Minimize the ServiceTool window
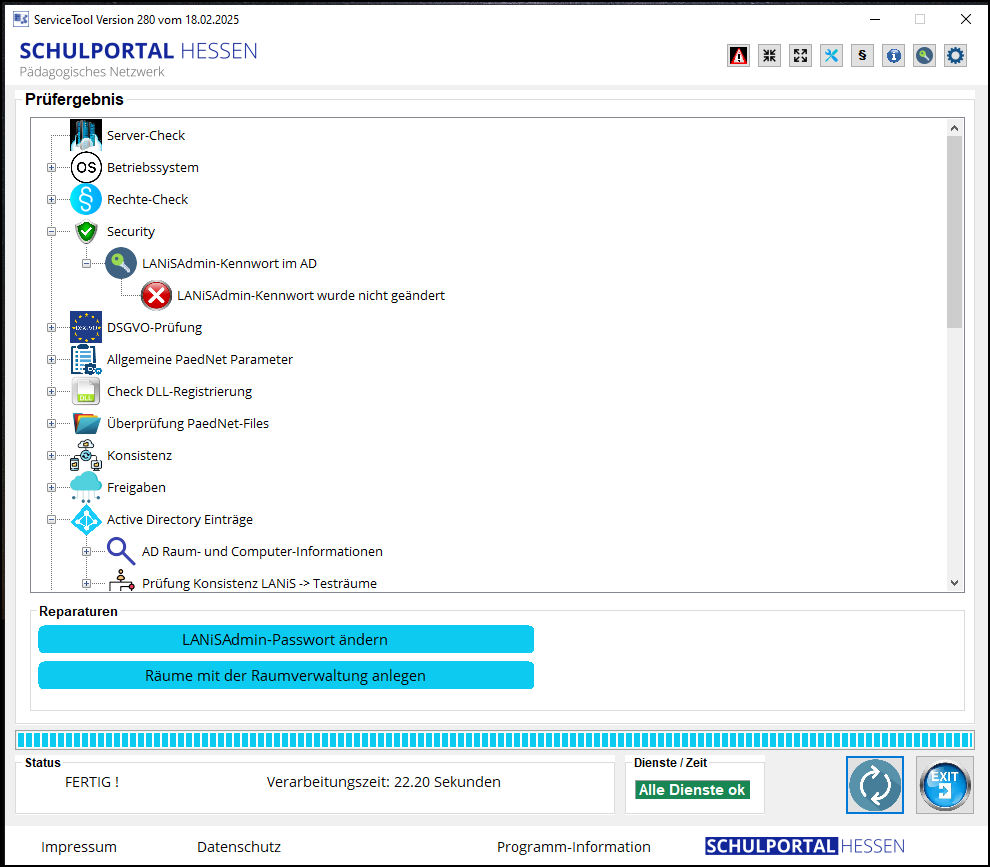This screenshot has width=990, height=867. tap(874, 19)
